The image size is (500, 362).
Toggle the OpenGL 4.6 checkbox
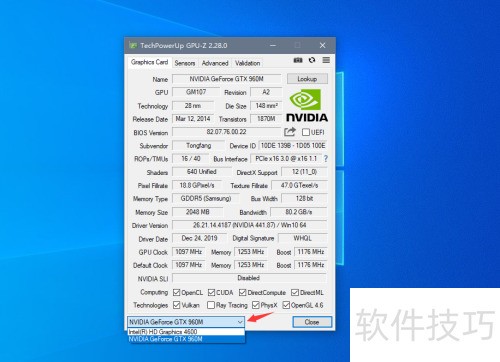coord(286,305)
